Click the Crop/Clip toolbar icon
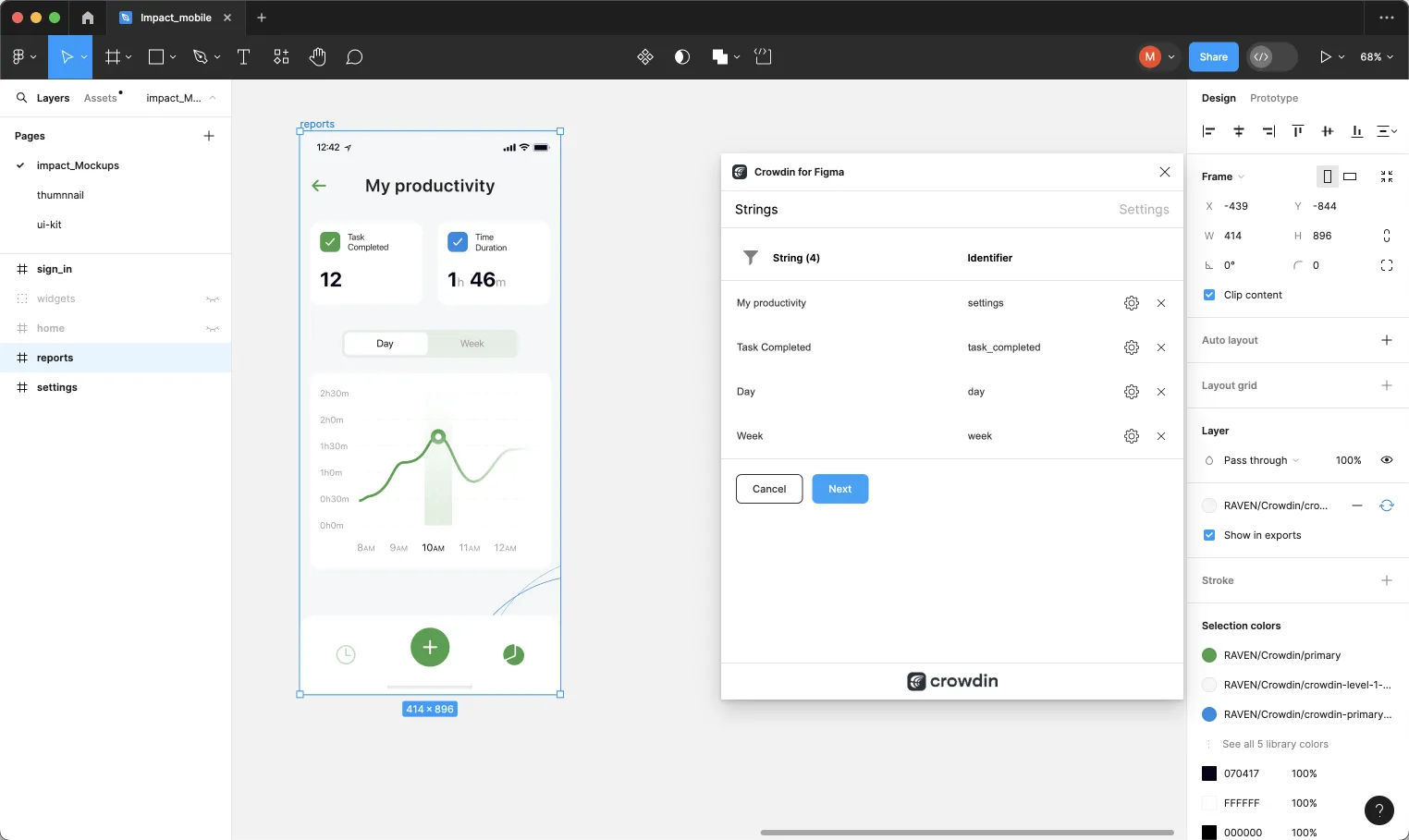The image size is (1409, 840). click(763, 57)
